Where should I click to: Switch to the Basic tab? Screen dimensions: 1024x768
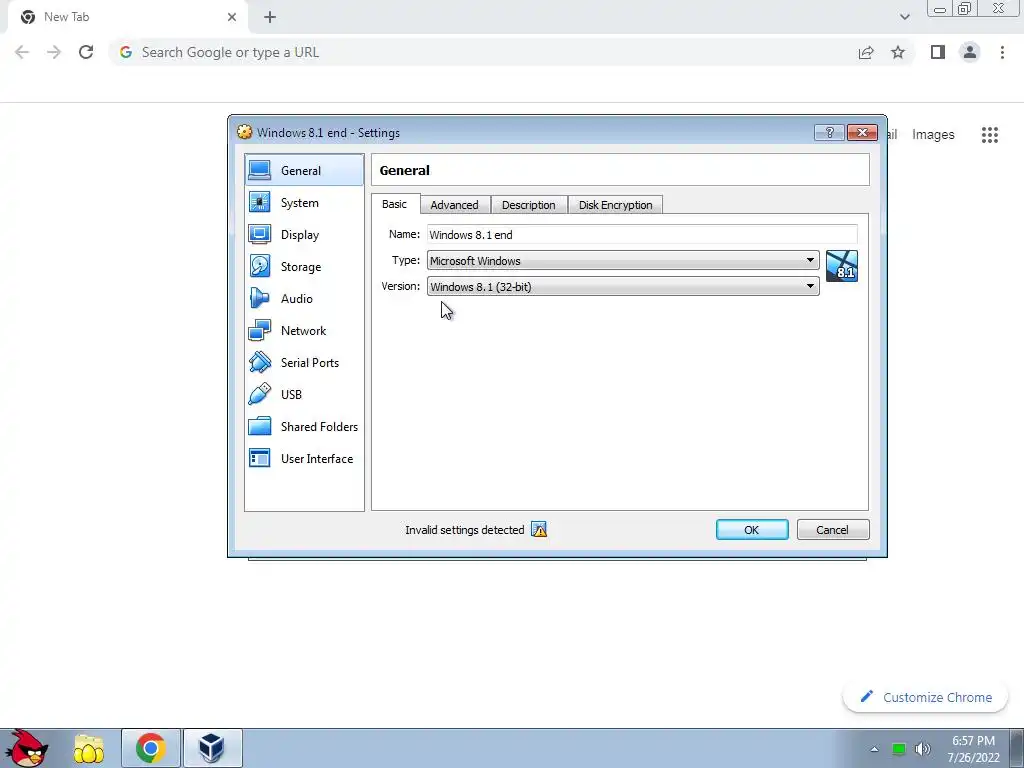(394, 204)
